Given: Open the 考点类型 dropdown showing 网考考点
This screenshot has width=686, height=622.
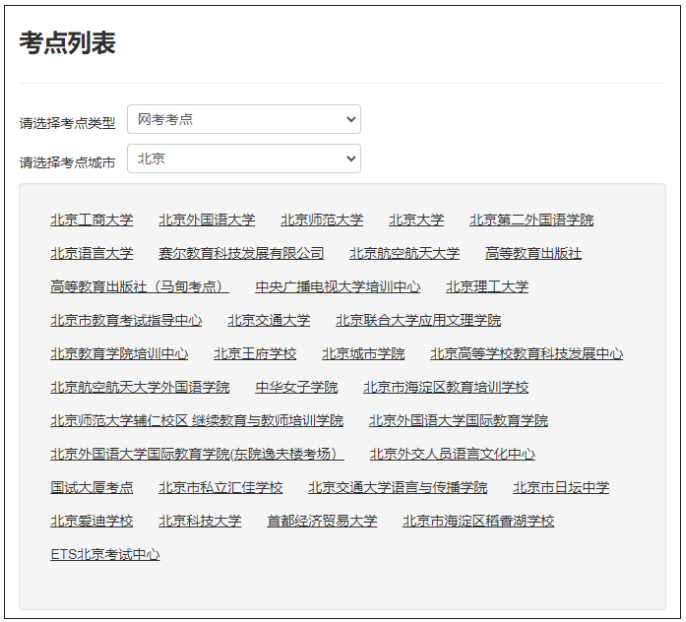Looking at the screenshot, I should [243, 119].
